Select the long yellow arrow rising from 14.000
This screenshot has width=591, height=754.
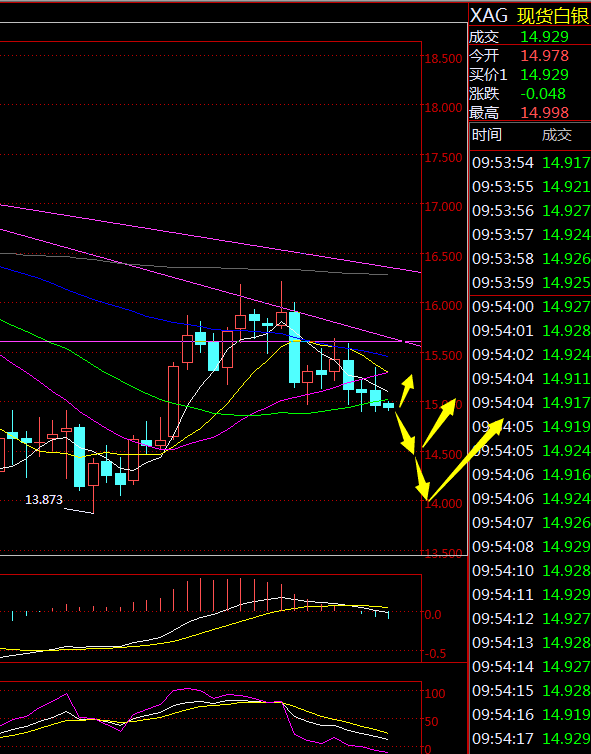click(465, 460)
